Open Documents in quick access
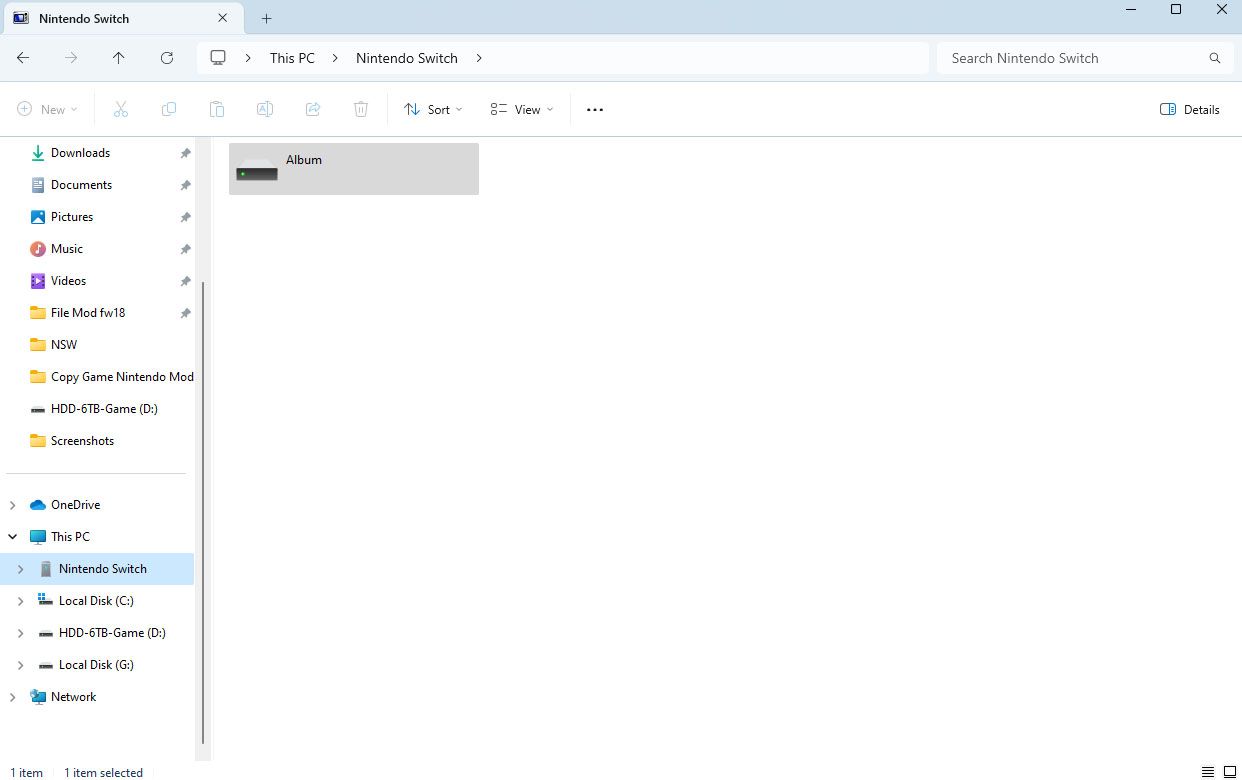The image size is (1242, 780). point(81,185)
